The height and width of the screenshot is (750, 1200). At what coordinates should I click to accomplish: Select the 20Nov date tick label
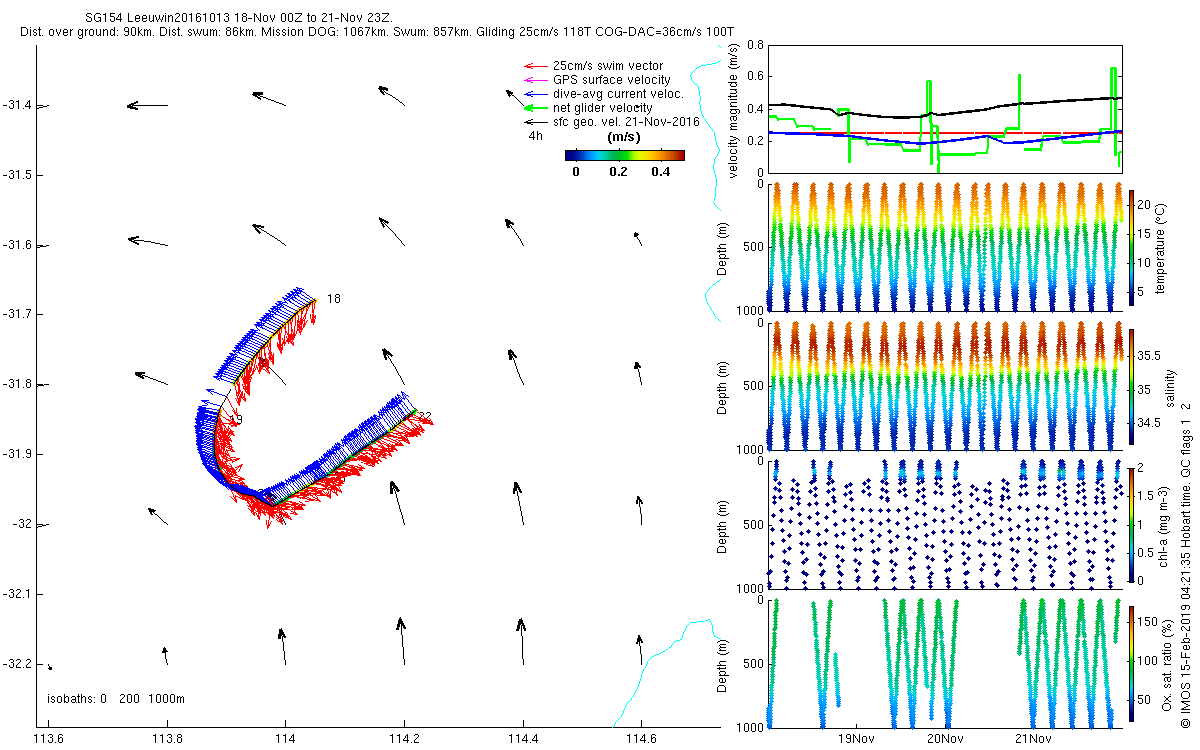[x=945, y=740]
